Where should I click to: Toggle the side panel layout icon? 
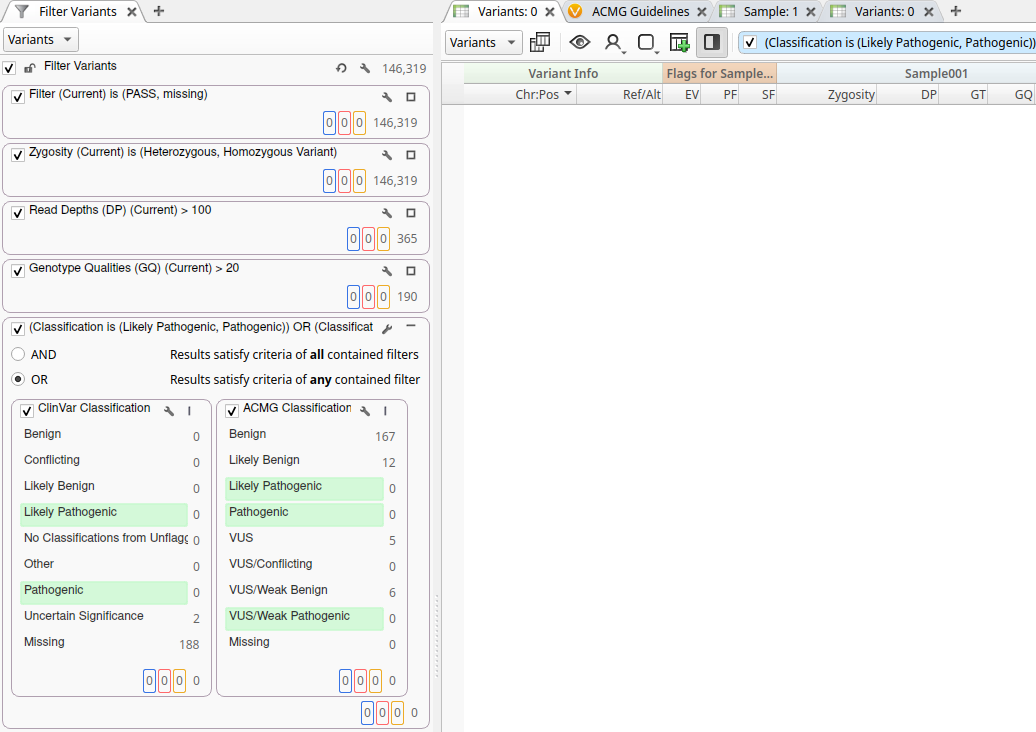[712, 42]
